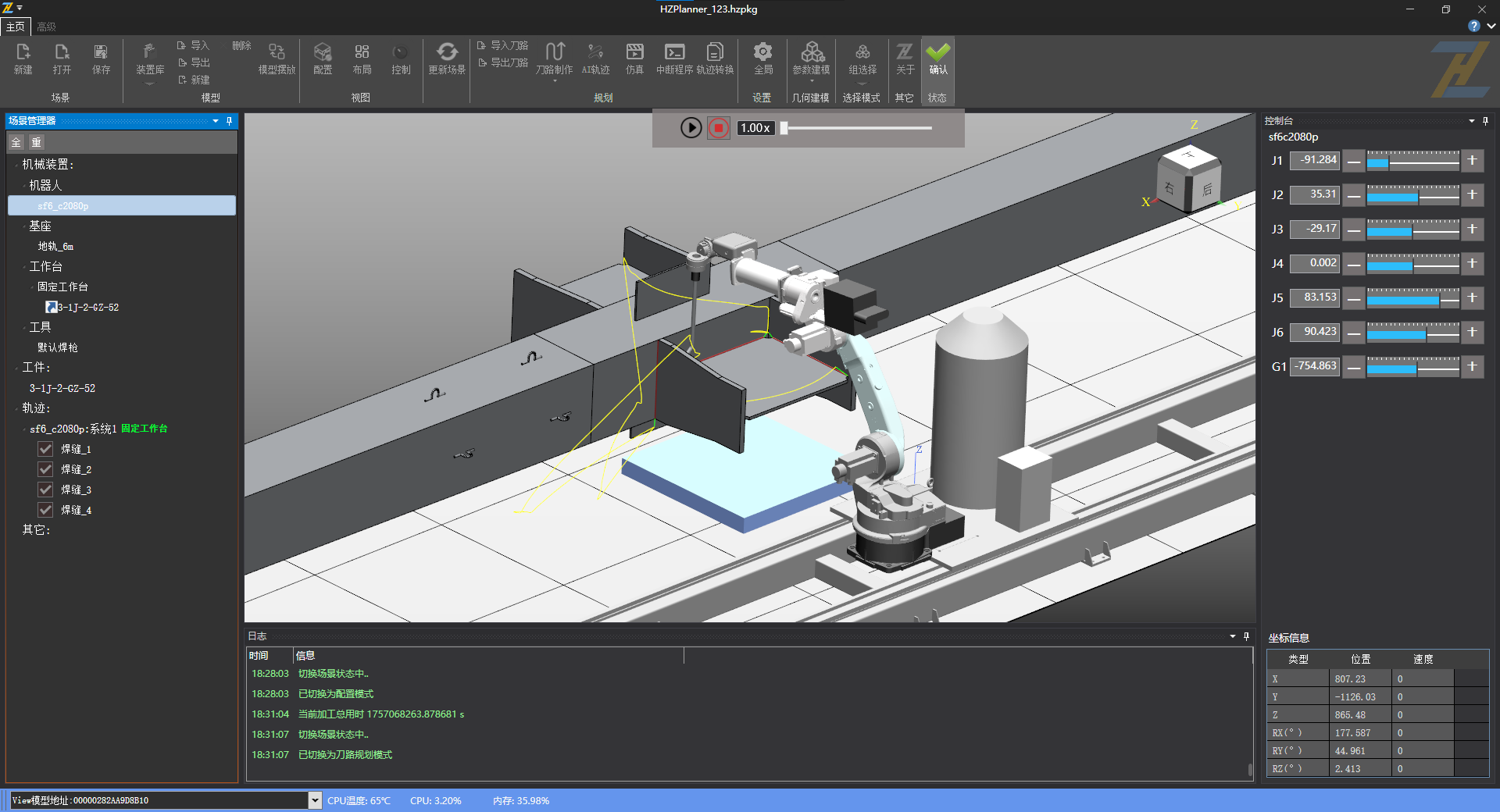
Task: Open the View模型地址 combo box dropdown
Action: 315,800
